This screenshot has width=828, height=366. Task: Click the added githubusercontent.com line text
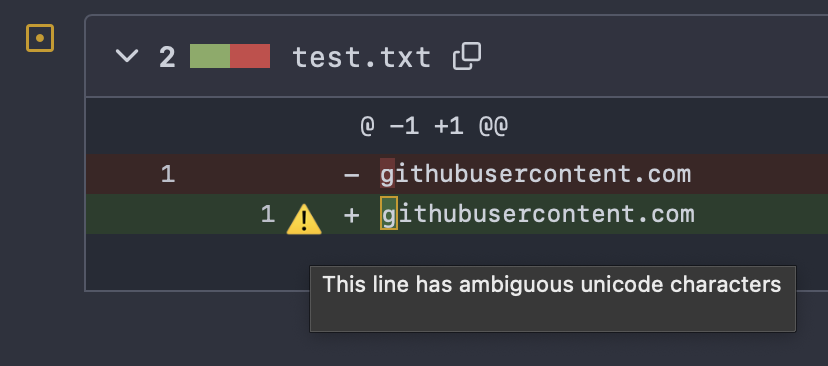click(538, 214)
